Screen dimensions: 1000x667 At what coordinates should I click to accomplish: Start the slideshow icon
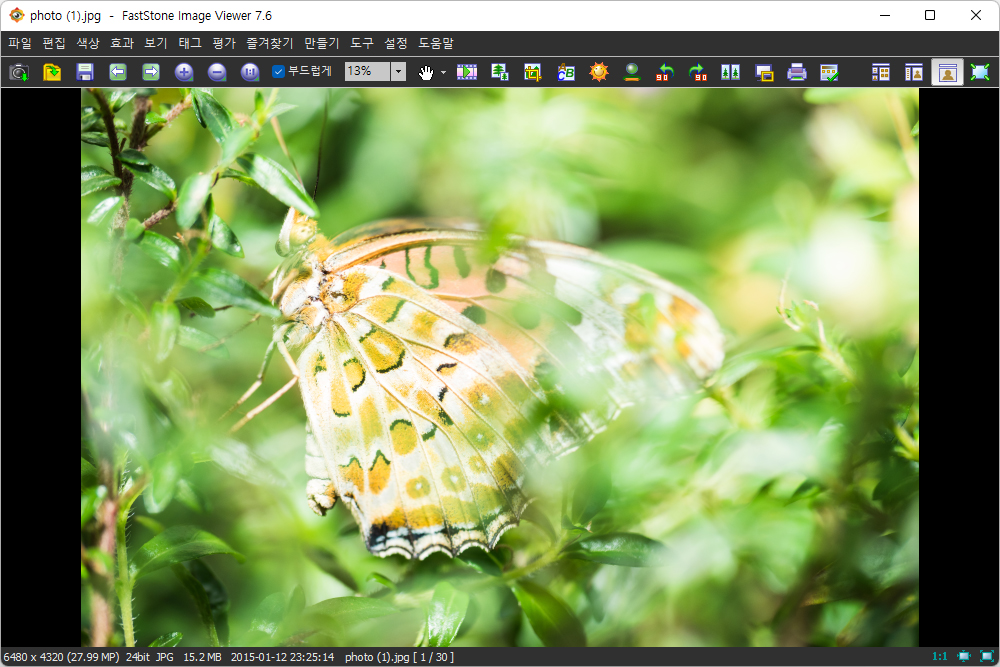[467, 72]
